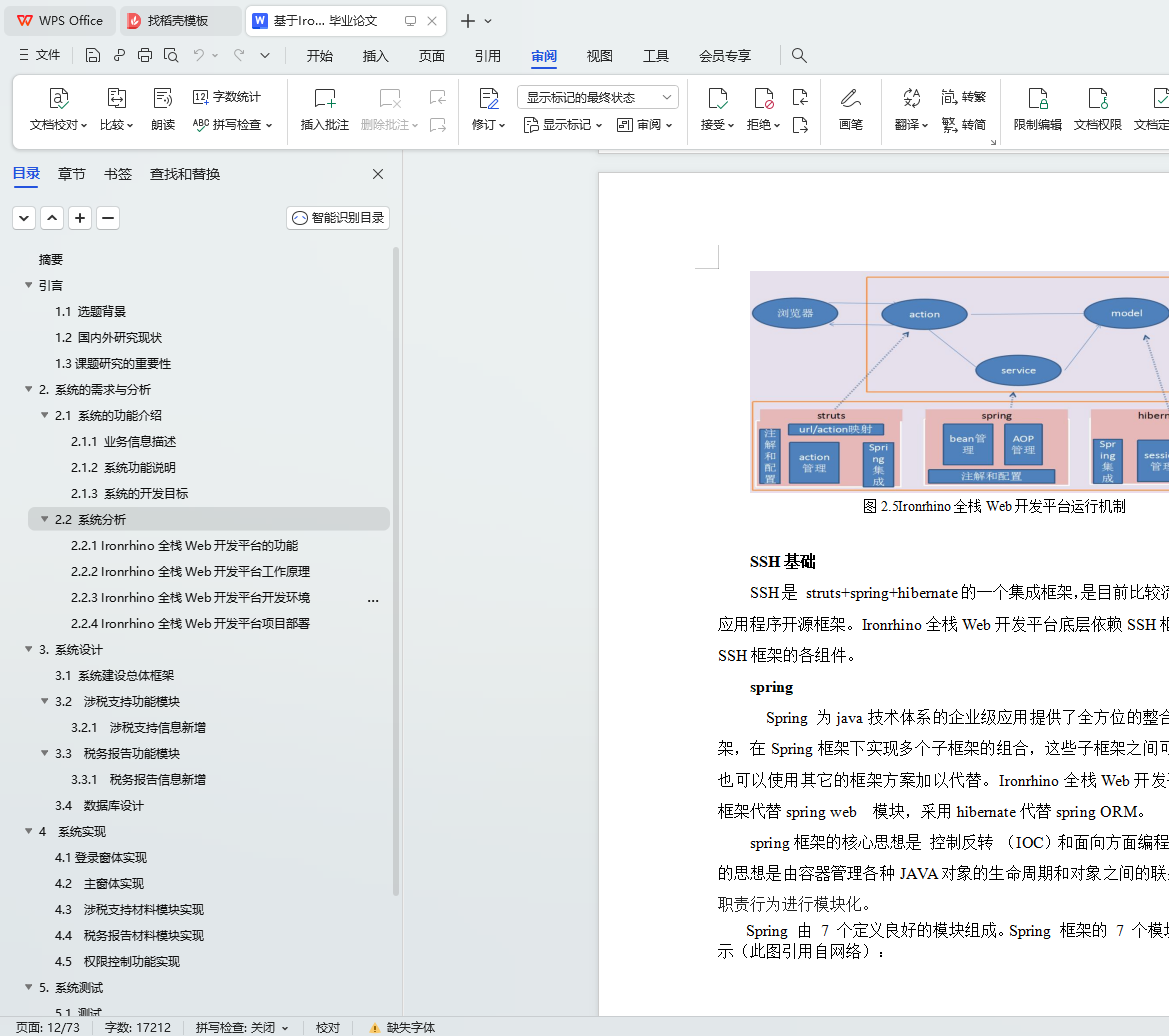
Task: Switch to the 插入 ribbon tab
Action: (376, 56)
